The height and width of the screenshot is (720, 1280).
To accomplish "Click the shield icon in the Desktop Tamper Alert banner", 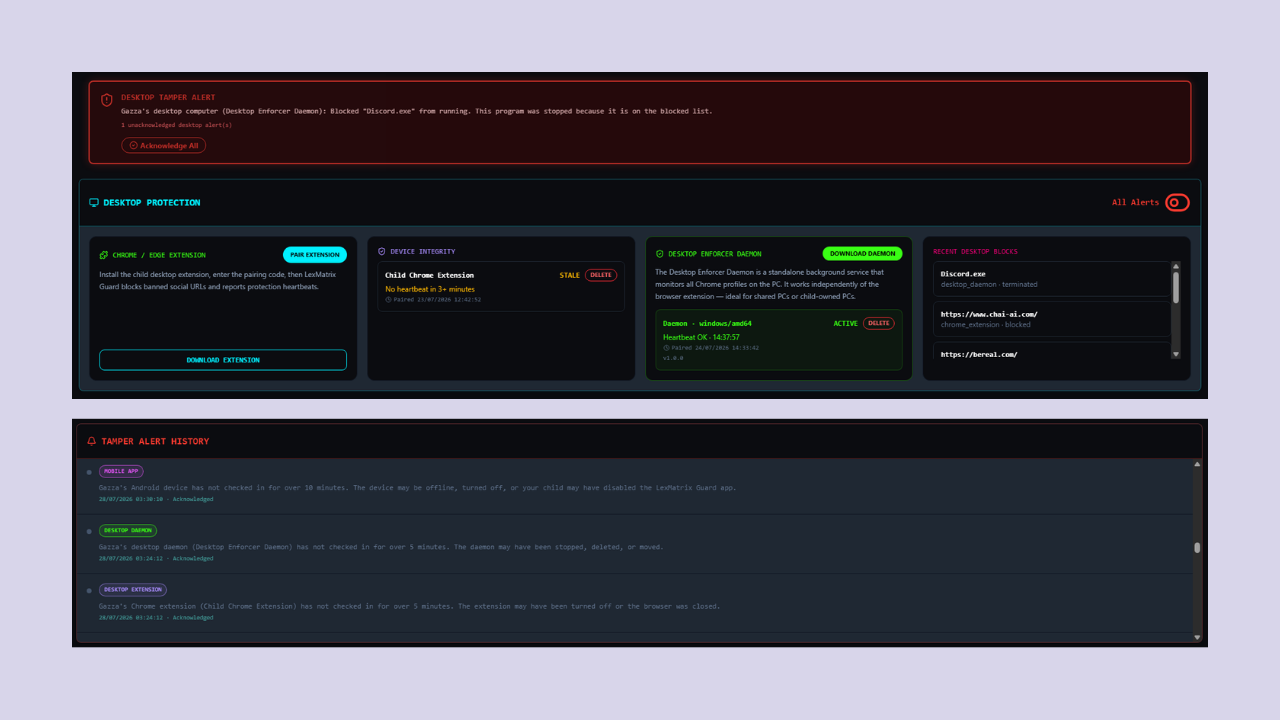I will [x=107, y=100].
